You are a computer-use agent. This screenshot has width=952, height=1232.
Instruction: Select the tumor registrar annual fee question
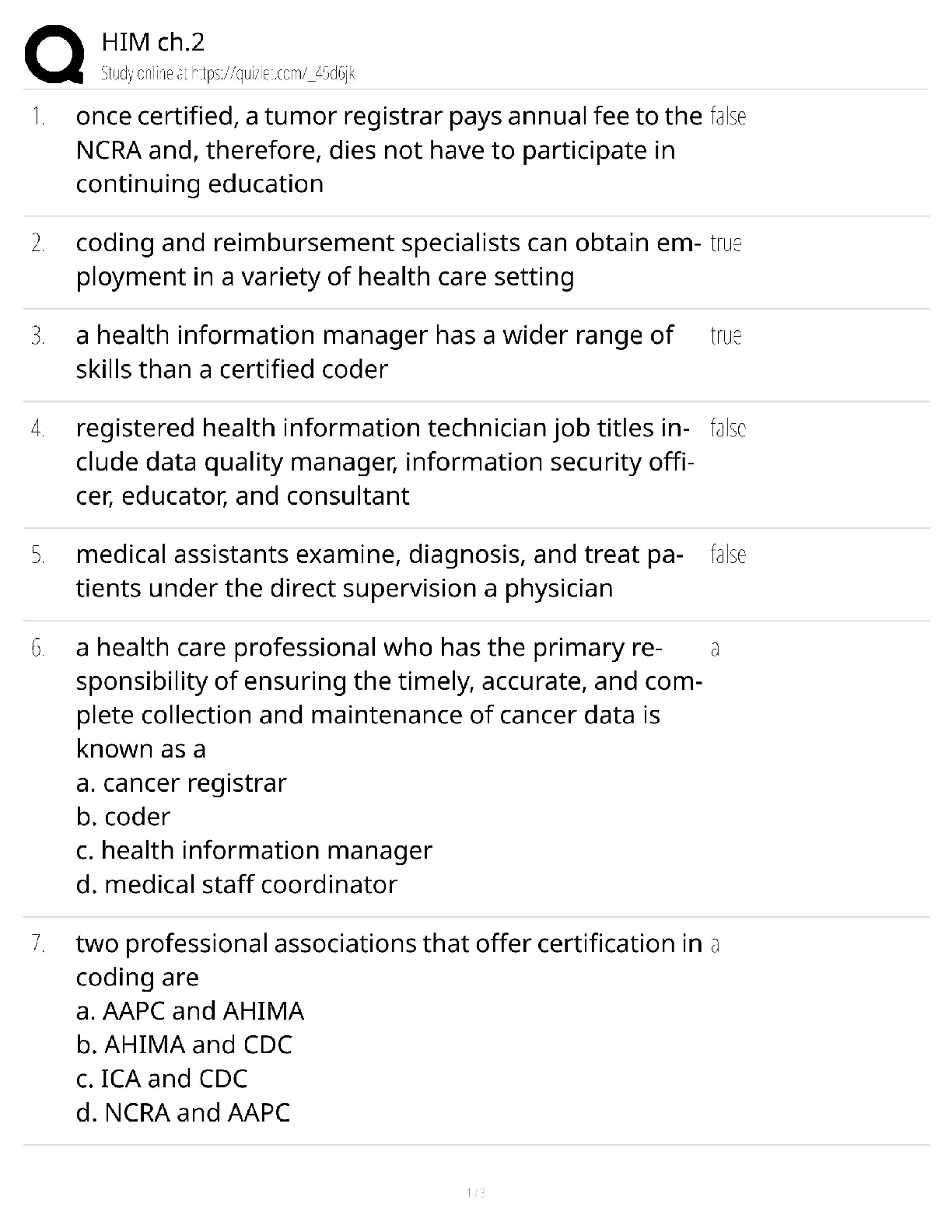click(x=387, y=149)
